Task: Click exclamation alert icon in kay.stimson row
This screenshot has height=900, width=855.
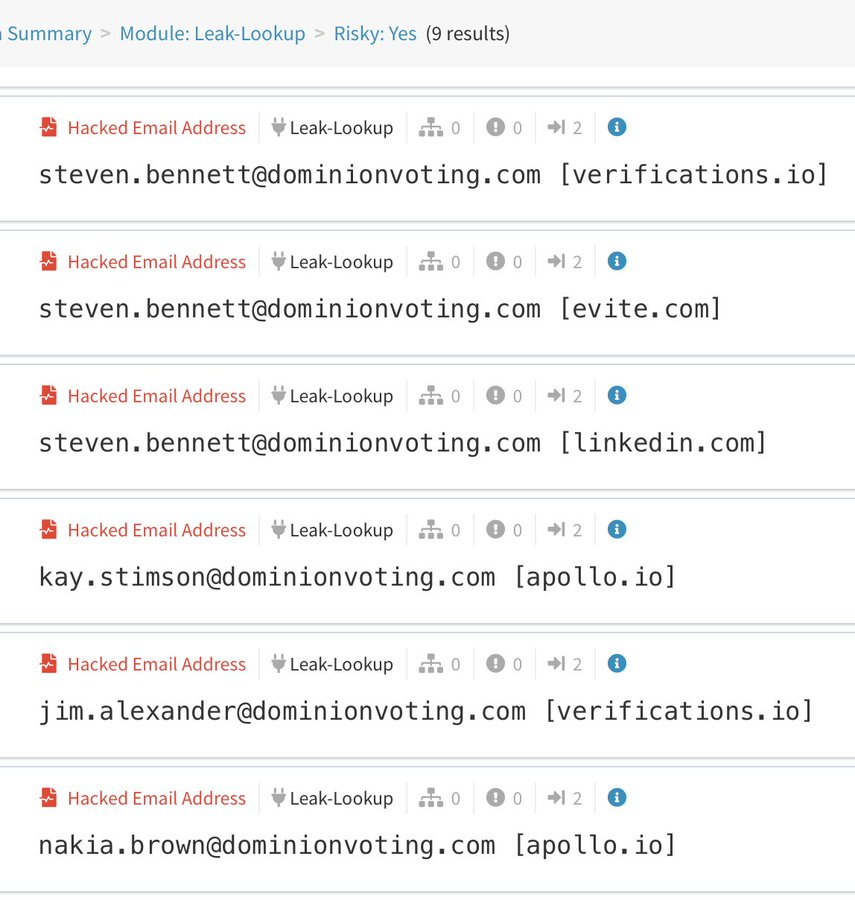Action: coord(495,529)
